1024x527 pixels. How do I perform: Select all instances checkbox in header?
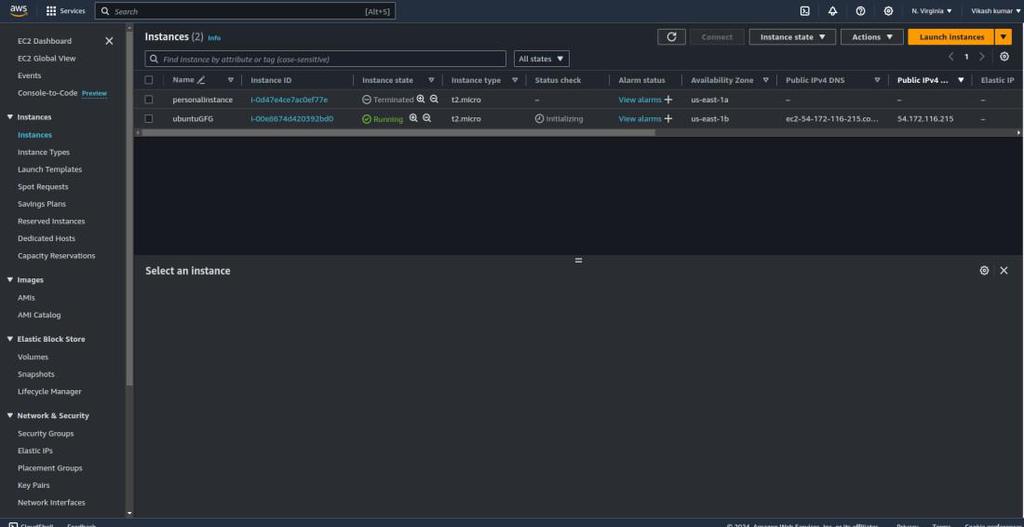pyautogui.click(x=149, y=80)
